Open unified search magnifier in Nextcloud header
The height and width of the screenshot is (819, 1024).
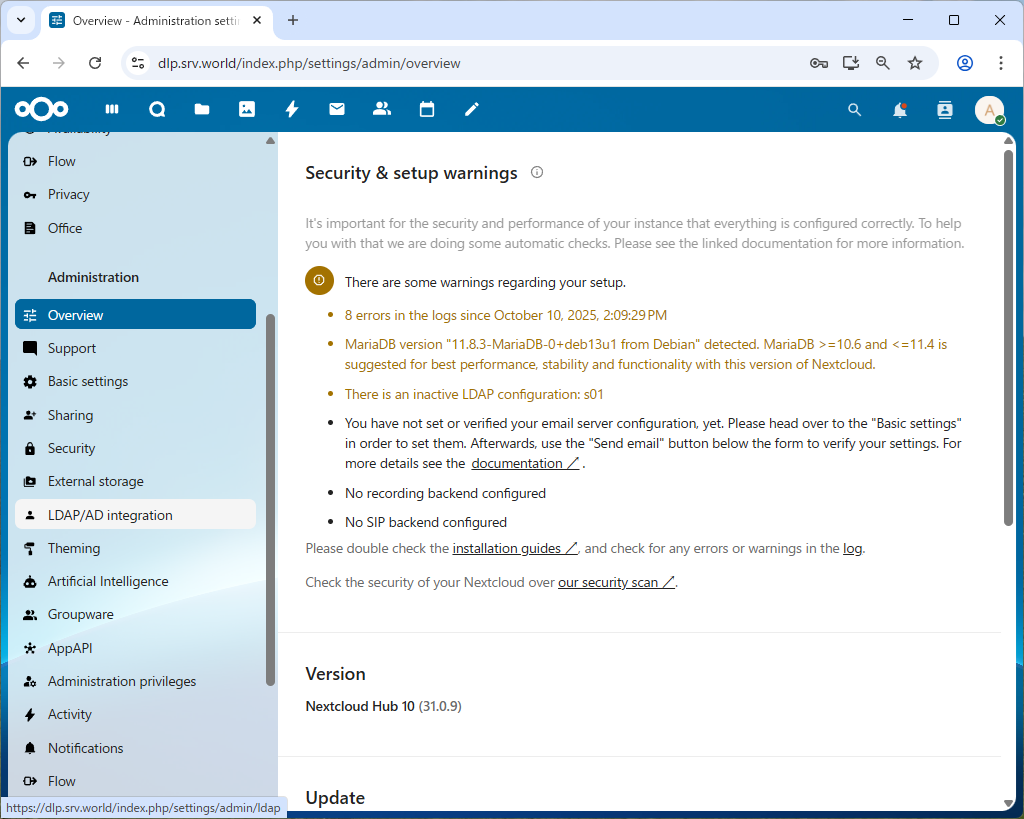coord(854,110)
